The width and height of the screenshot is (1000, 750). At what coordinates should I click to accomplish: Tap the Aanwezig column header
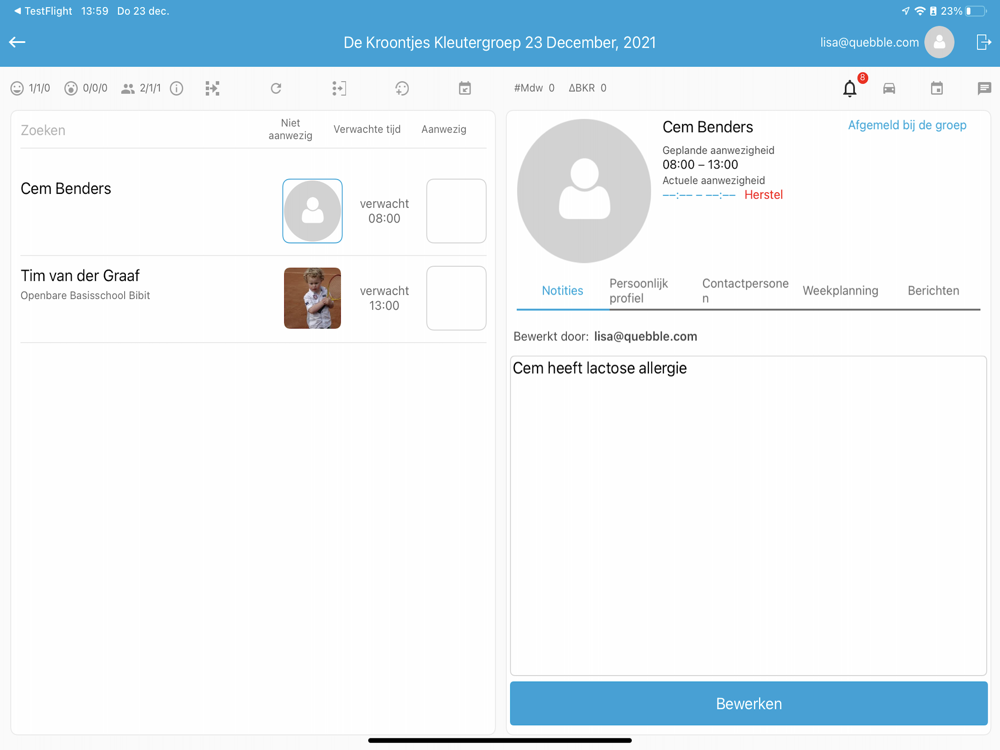click(444, 129)
